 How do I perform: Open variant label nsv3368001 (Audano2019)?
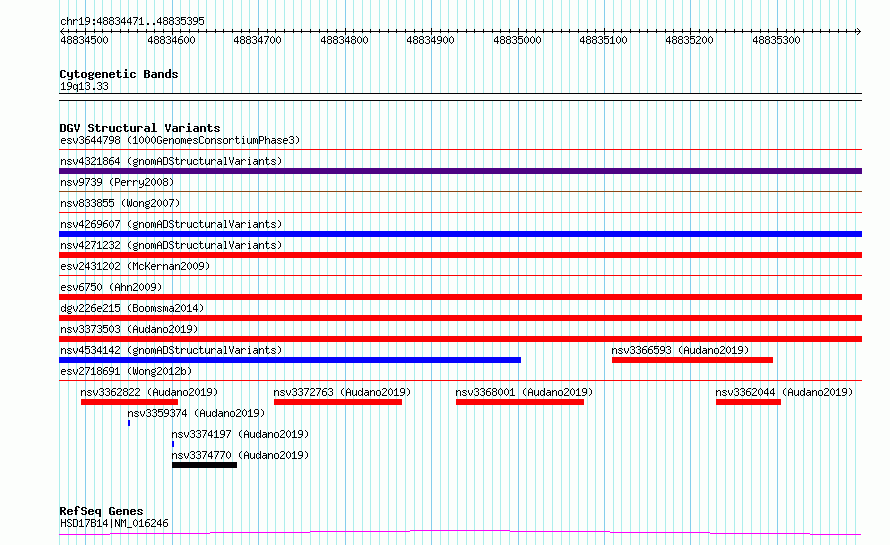(524, 392)
